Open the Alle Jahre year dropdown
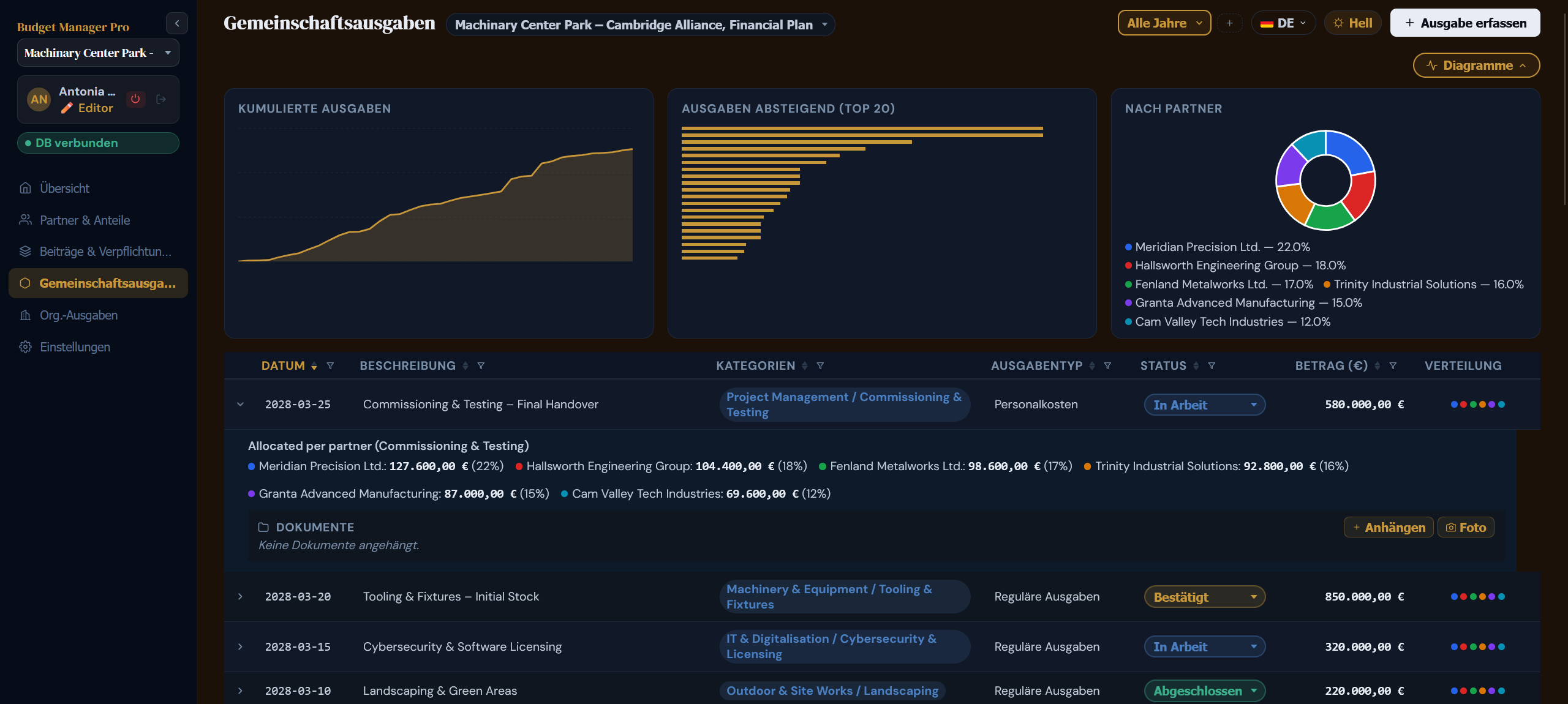 pyautogui.click(x=1164, y=23)
